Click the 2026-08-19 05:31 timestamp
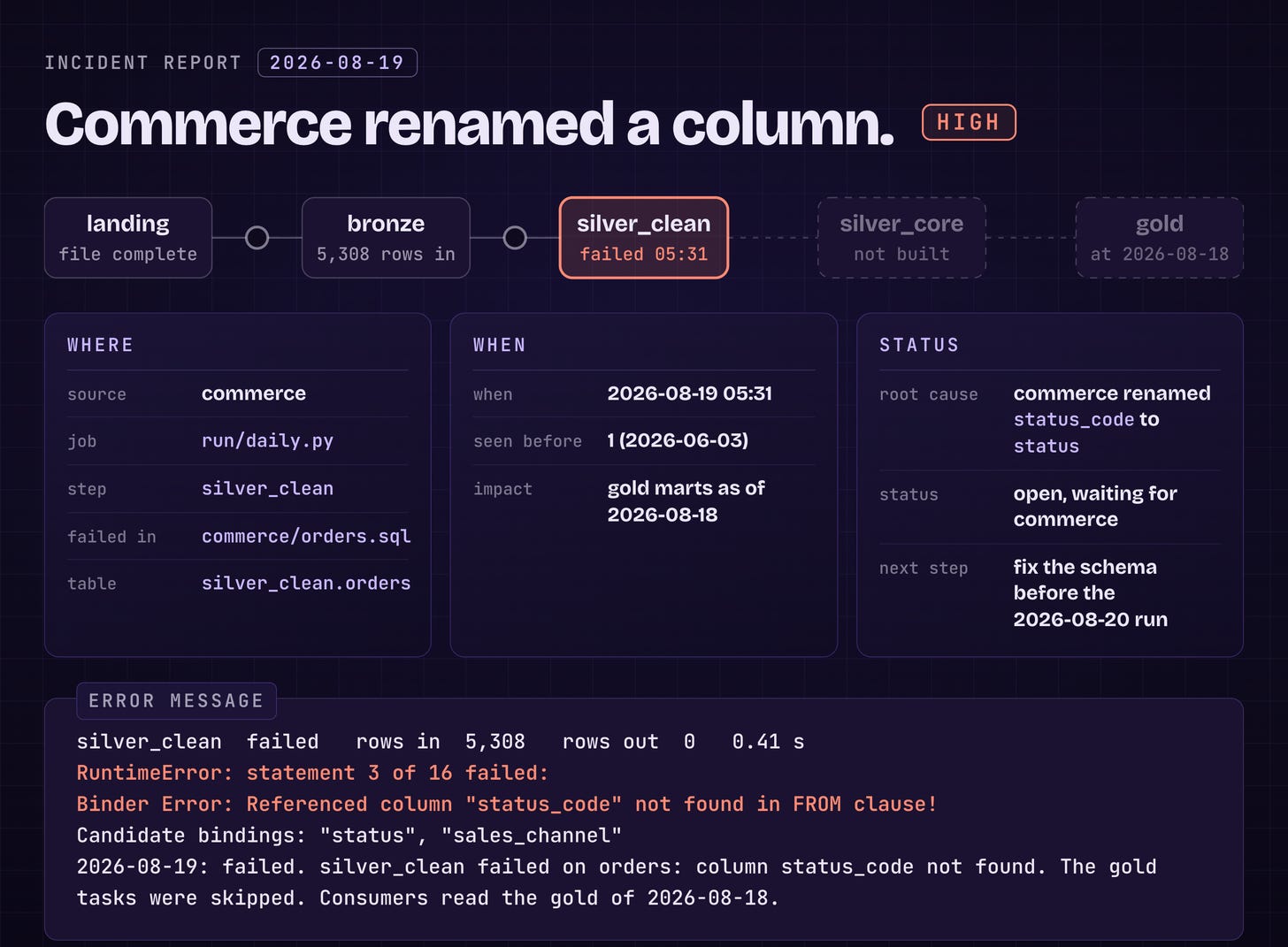The height and width of the screenshot is (947, 1288). (690, 393)
